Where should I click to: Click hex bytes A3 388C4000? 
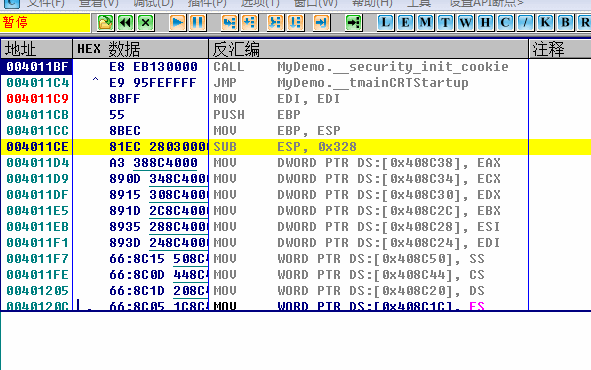point(153,163)
